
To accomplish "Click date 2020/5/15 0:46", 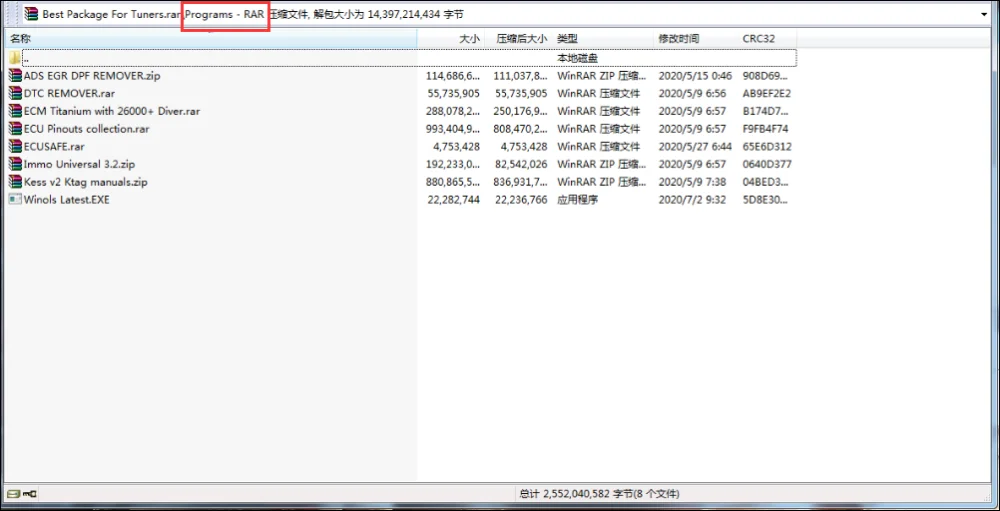I will pyautogui.click(x=695, y=75).
